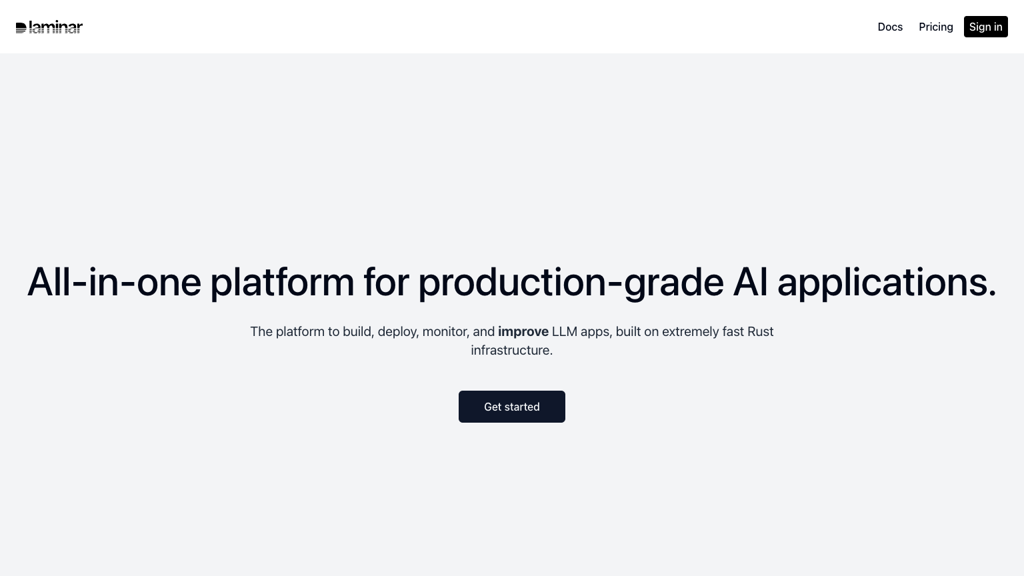Click "production-grade" in the headline
Screen dimensions: 1024x576
pos(570,282)
